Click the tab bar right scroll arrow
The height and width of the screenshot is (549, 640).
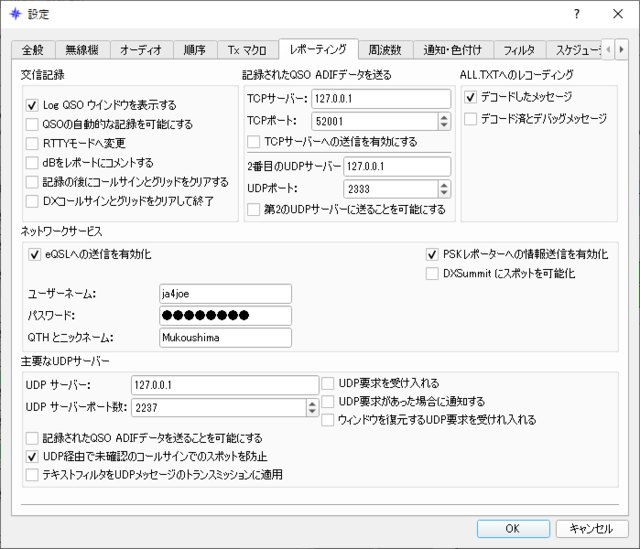622,50
